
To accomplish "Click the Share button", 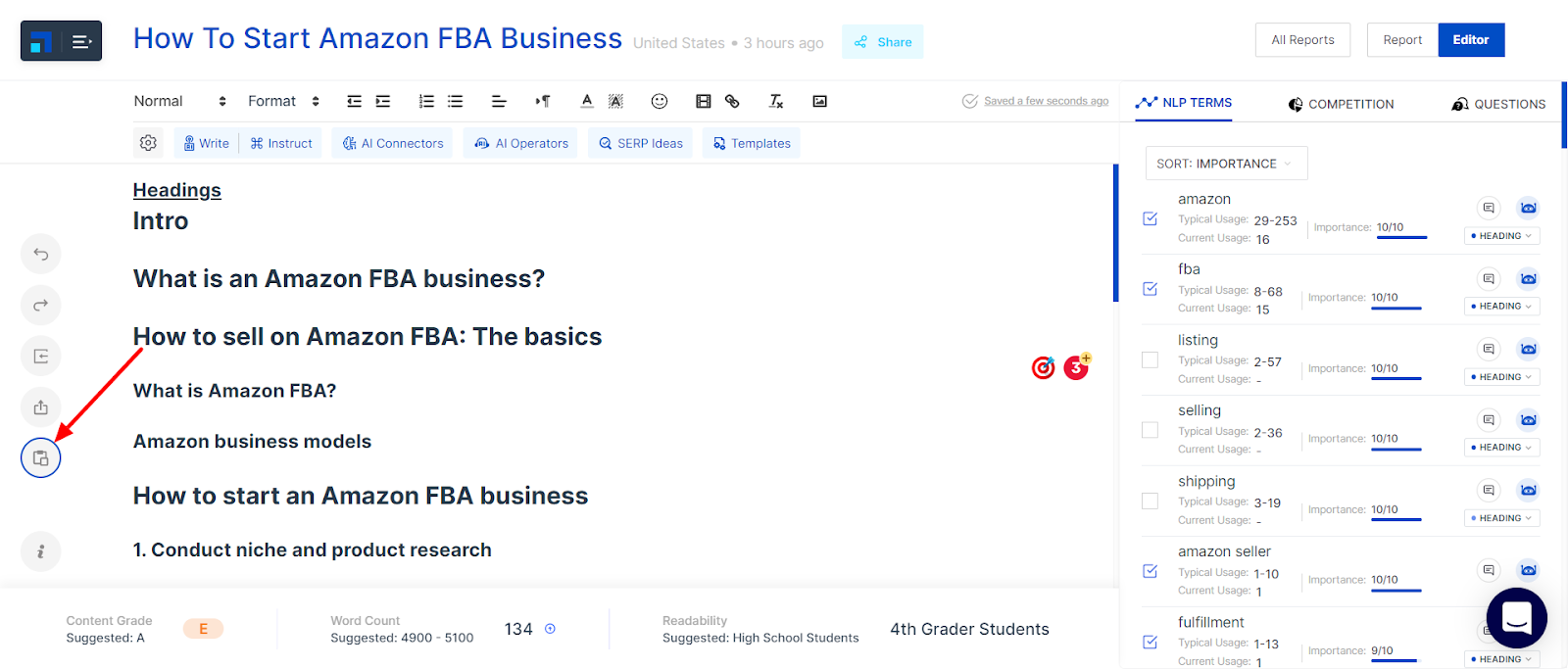I will [883, 42].
